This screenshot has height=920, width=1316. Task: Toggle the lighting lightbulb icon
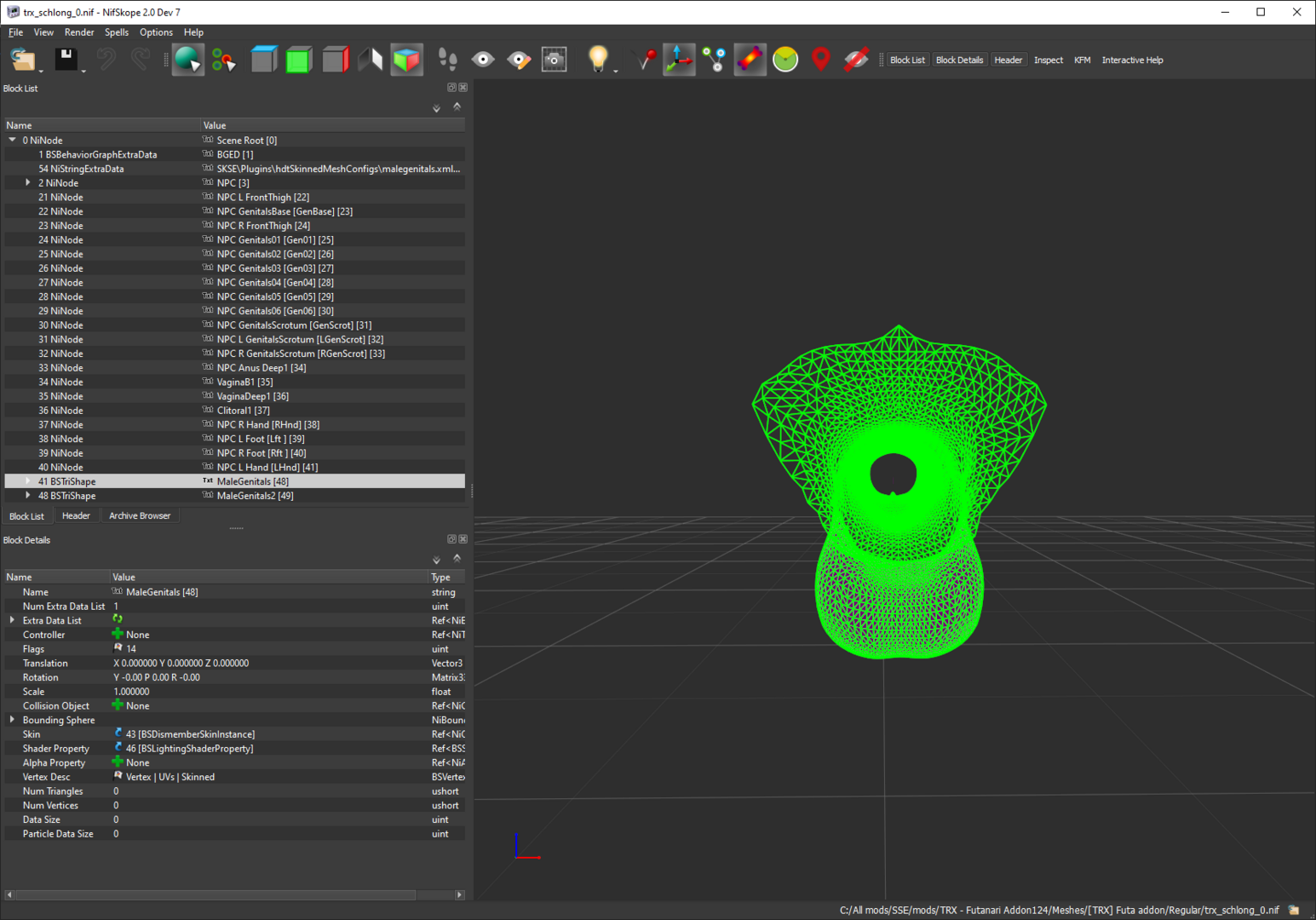598,60
